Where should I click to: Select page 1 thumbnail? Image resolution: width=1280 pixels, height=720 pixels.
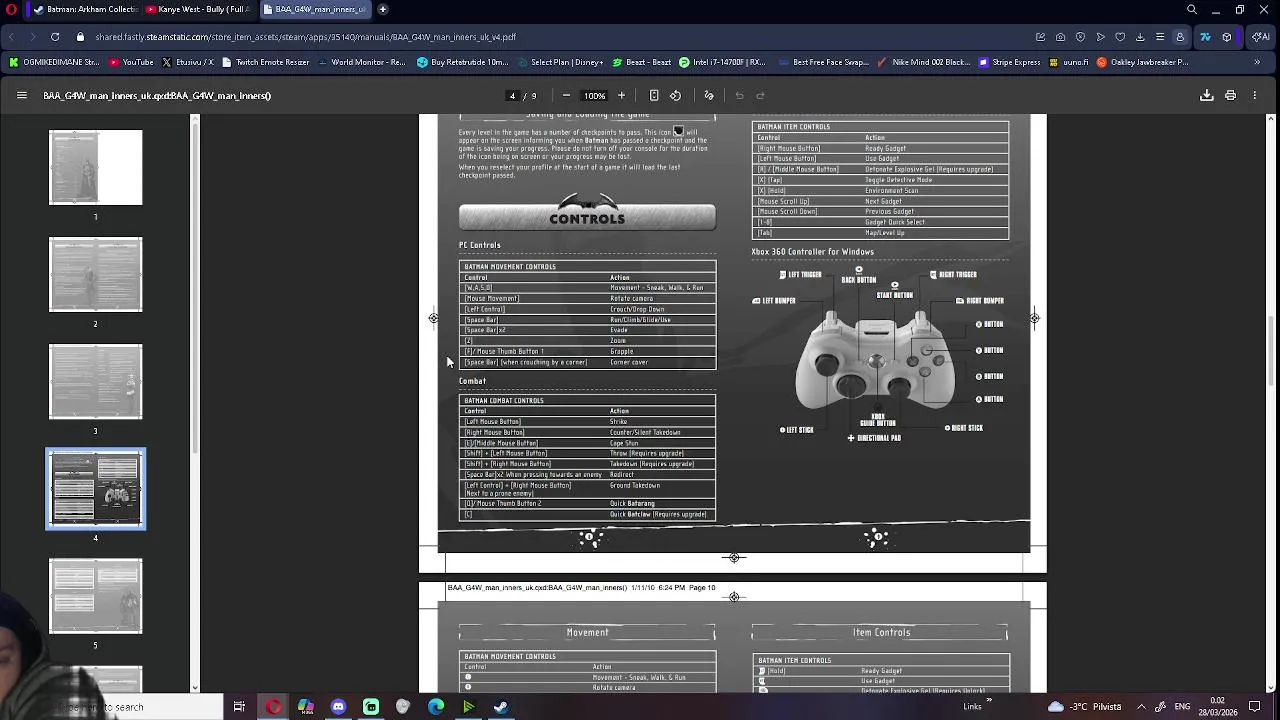pyautogui.click(x=96, y=168)
